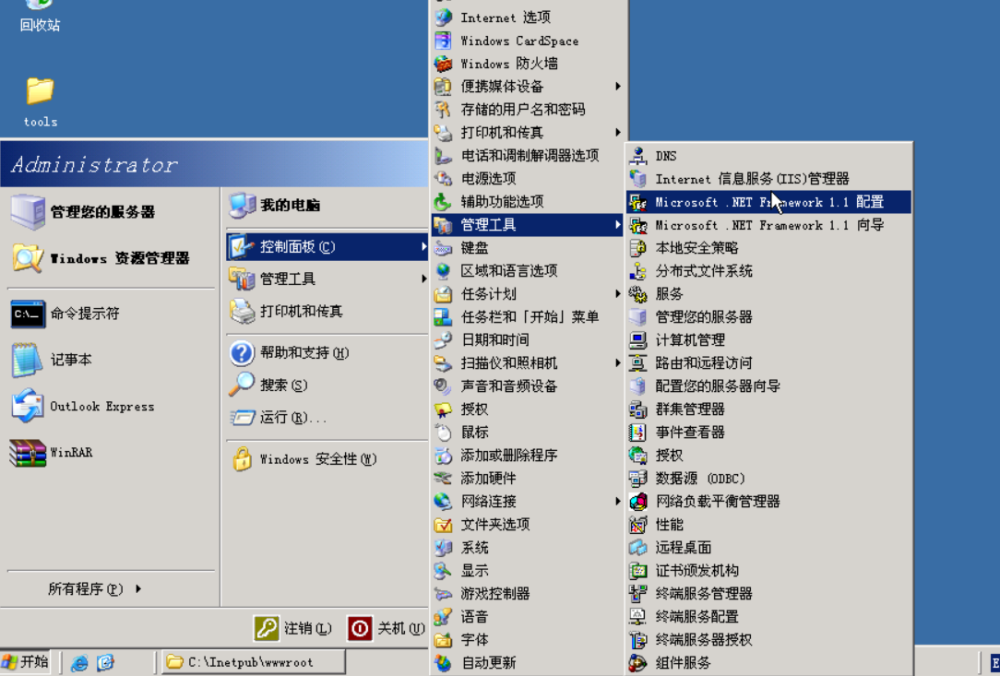Image resolution: width=1000 pixels, height=676 pixels.
Task: Click the 关机(U) button
Action: click(x=386, y=629)
